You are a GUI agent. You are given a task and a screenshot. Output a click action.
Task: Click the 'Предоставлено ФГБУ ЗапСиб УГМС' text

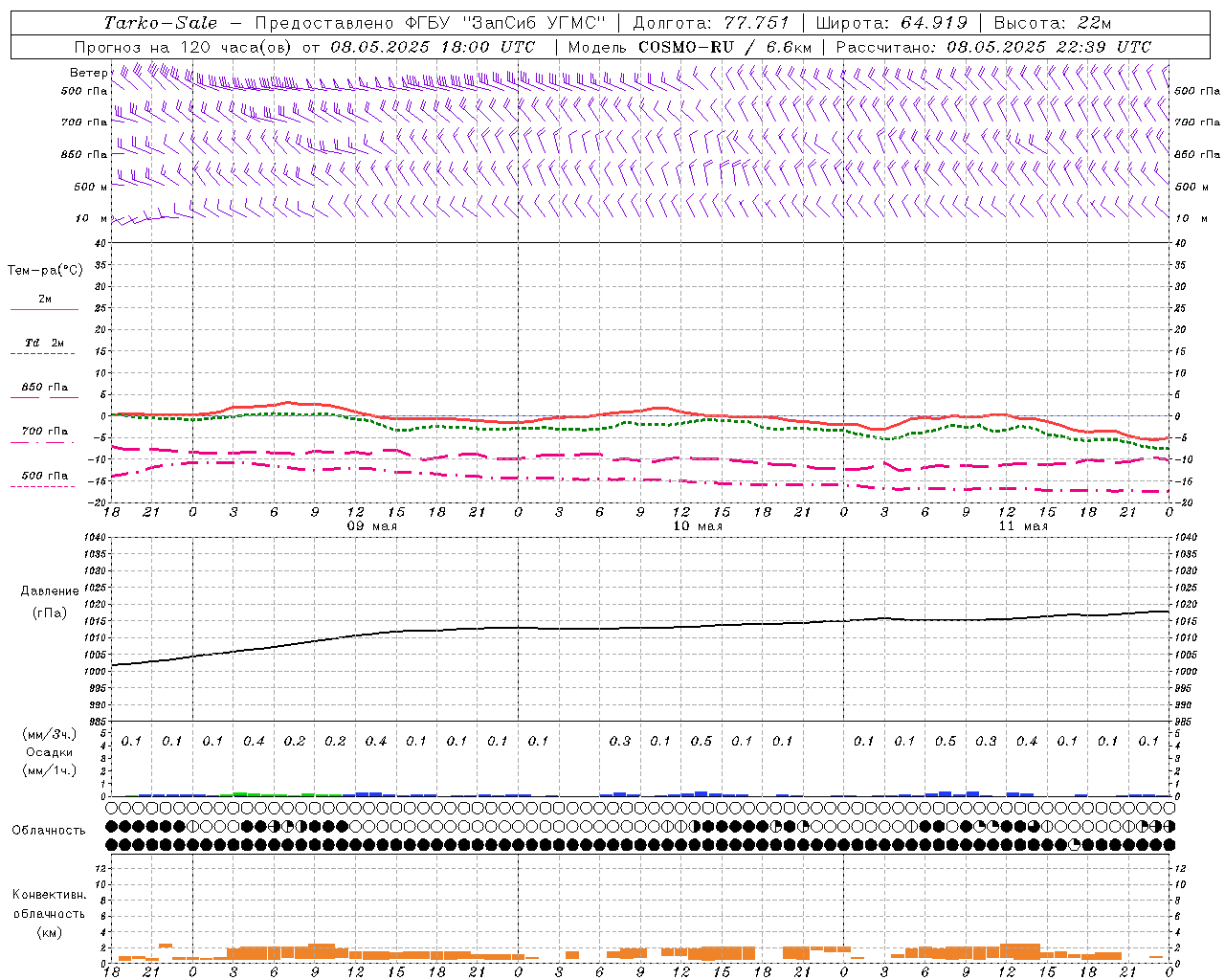click(x=431, y=23)
